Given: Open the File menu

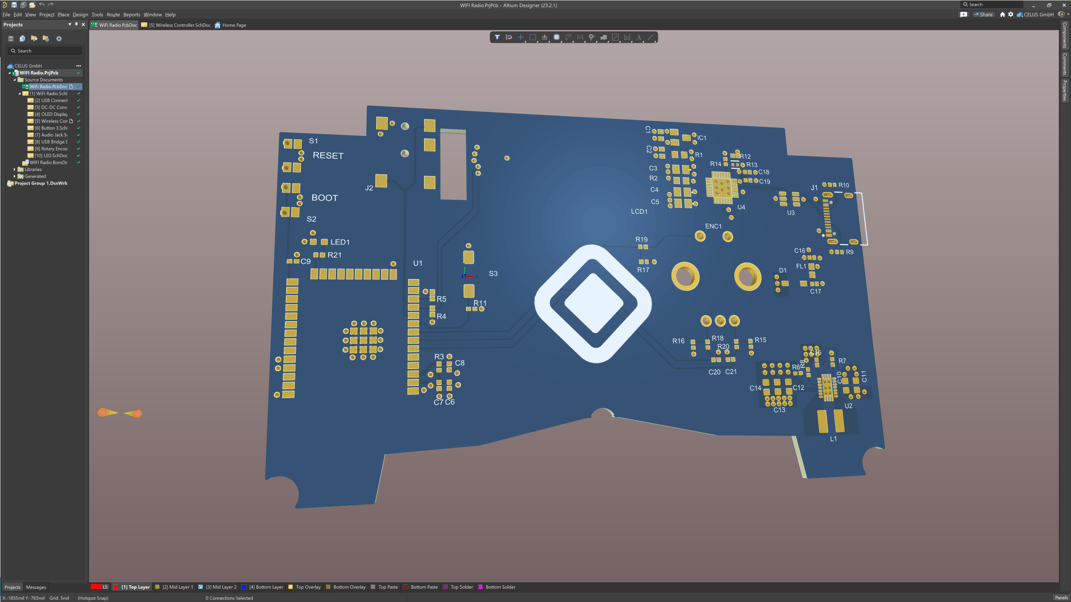Looking at the screenshot, I should click(6, 14).
